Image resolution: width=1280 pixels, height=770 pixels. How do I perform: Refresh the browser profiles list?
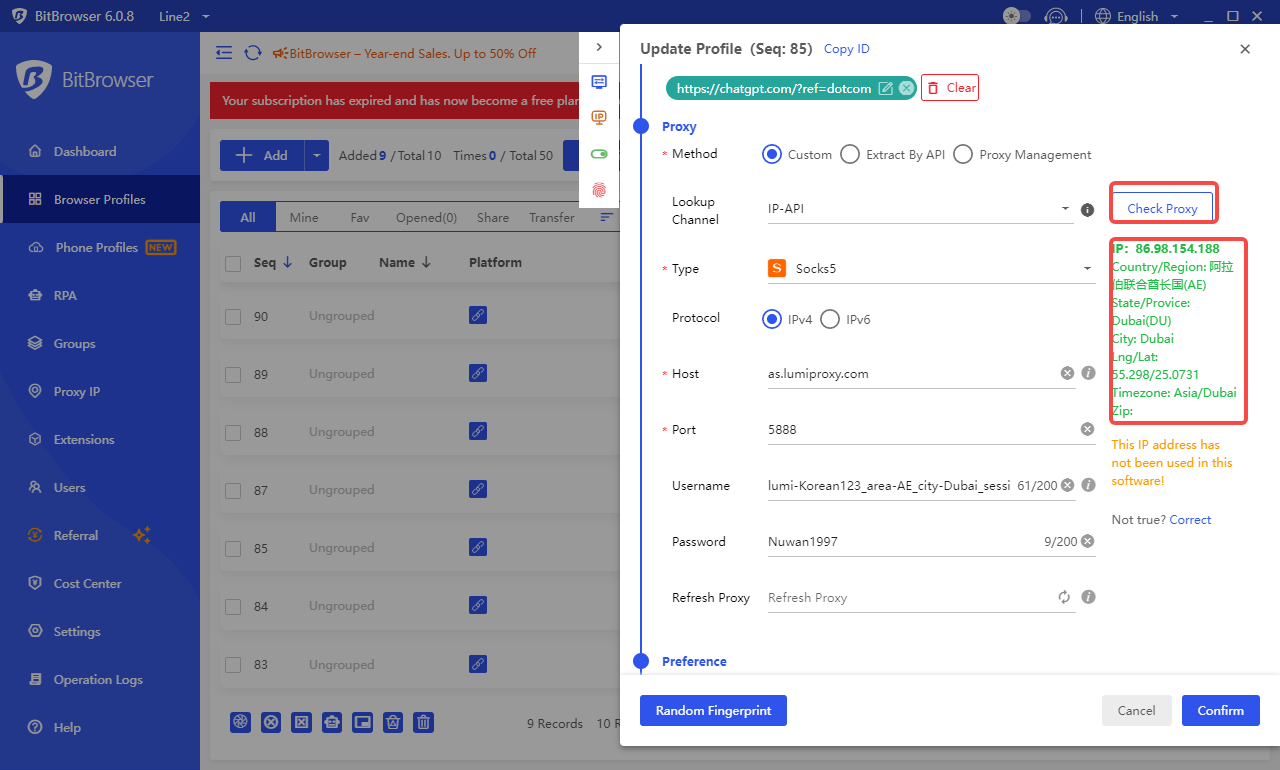(253, 53)
